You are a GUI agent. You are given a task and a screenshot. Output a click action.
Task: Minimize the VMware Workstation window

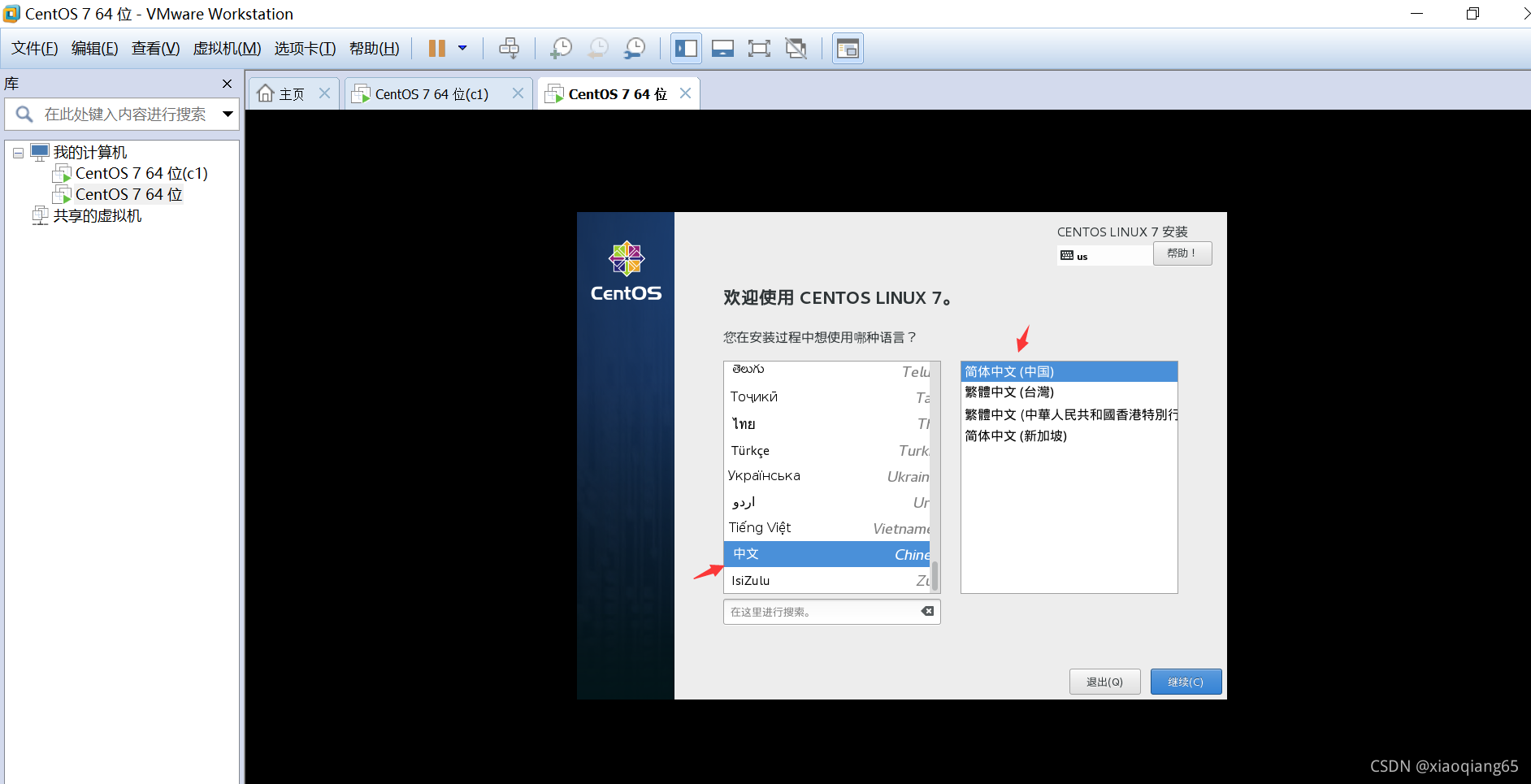tap(1416, 14)
